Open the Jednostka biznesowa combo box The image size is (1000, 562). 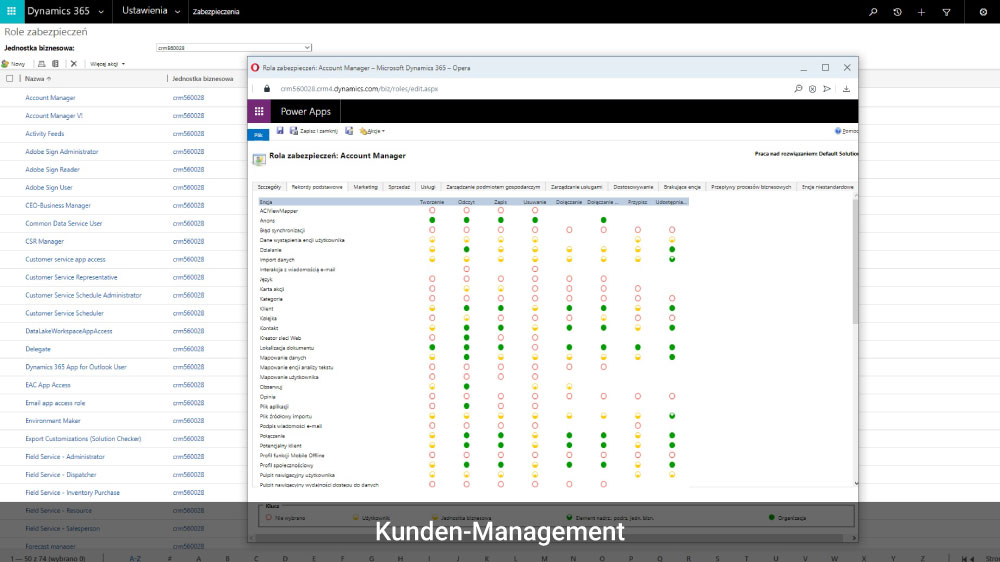pos(233,48)
